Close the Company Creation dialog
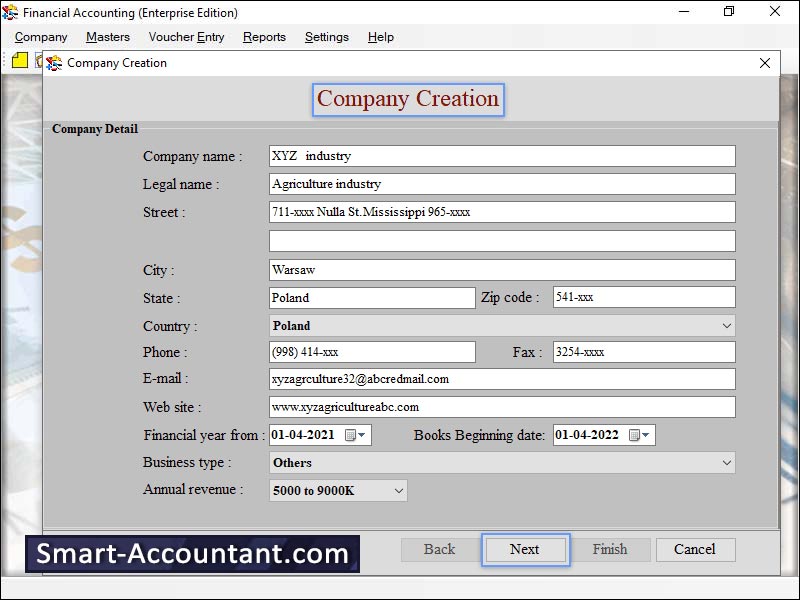800x600 pixels. click(x=765, y=63)
